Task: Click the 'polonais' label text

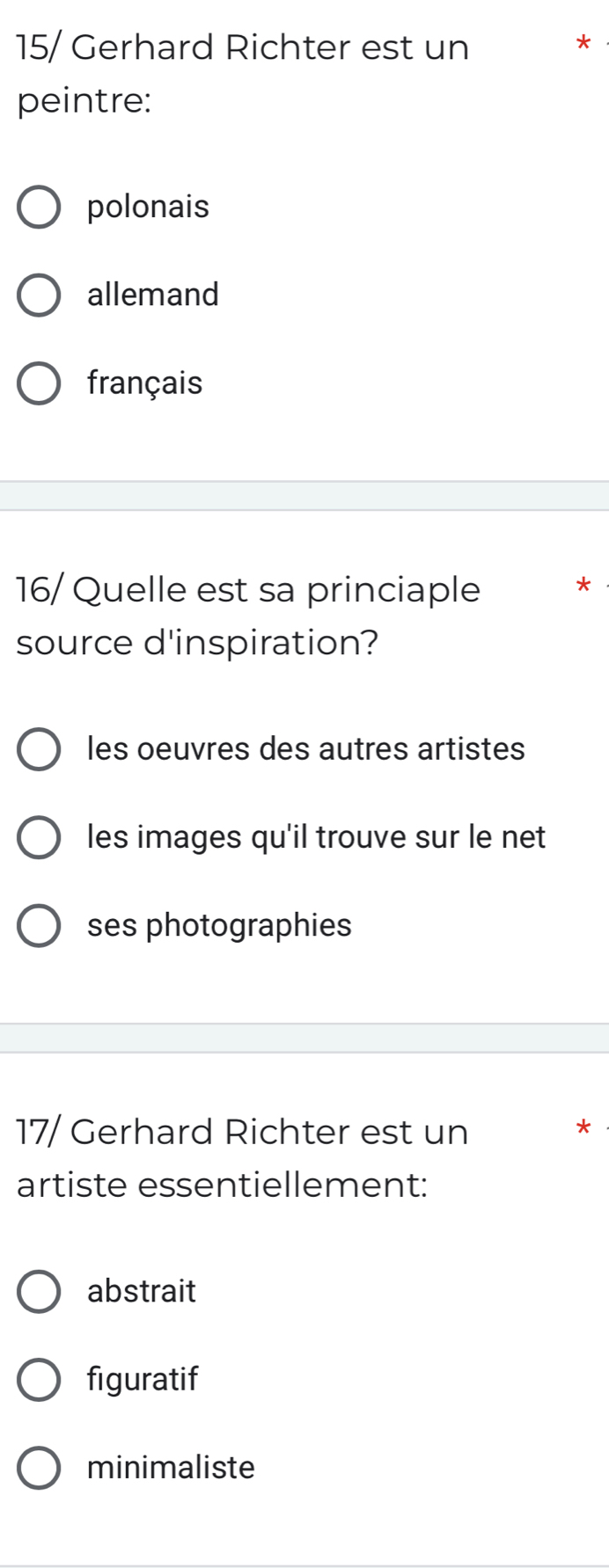Action: [148, 207]
